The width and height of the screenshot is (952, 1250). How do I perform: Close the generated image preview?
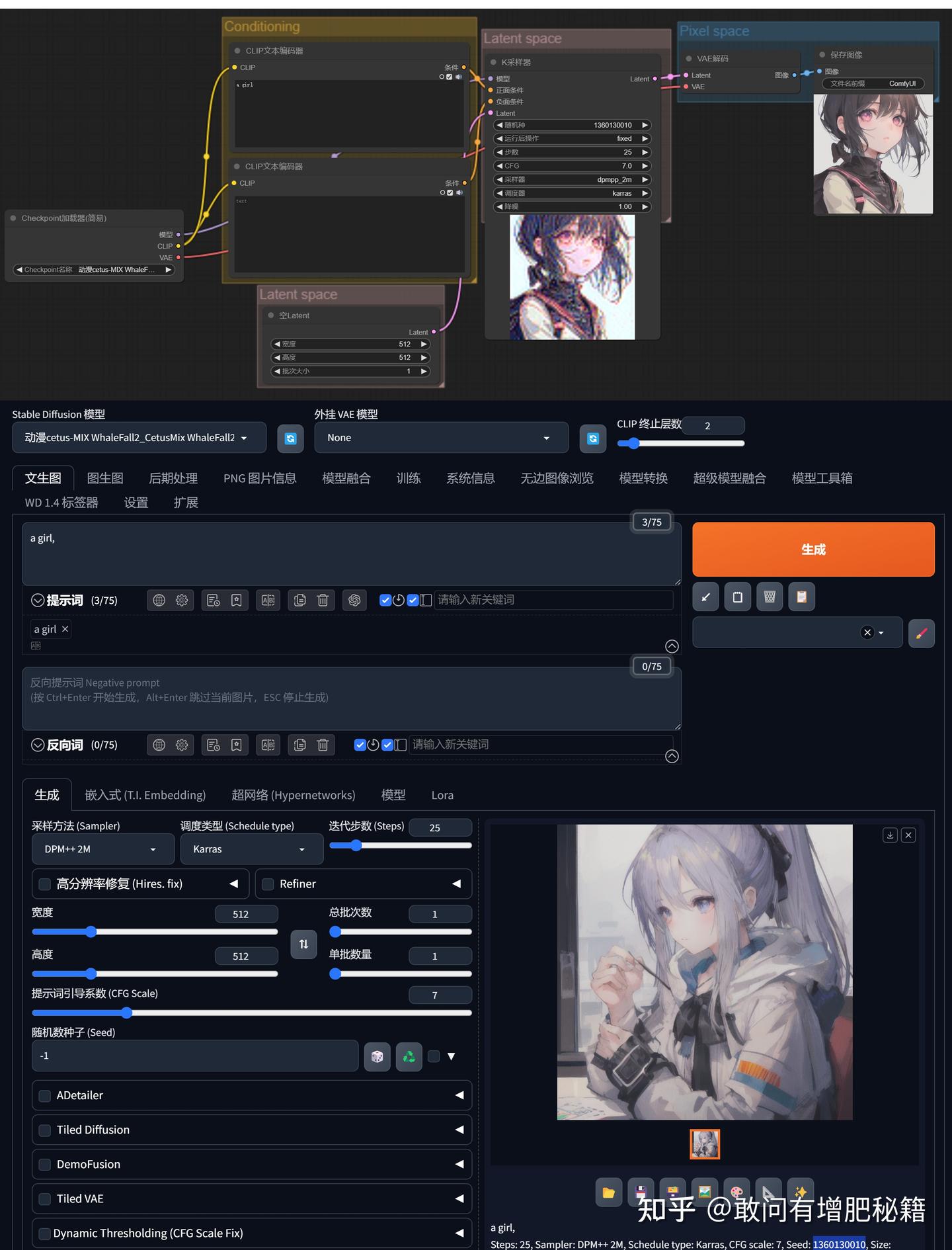(x=908, y=835)
